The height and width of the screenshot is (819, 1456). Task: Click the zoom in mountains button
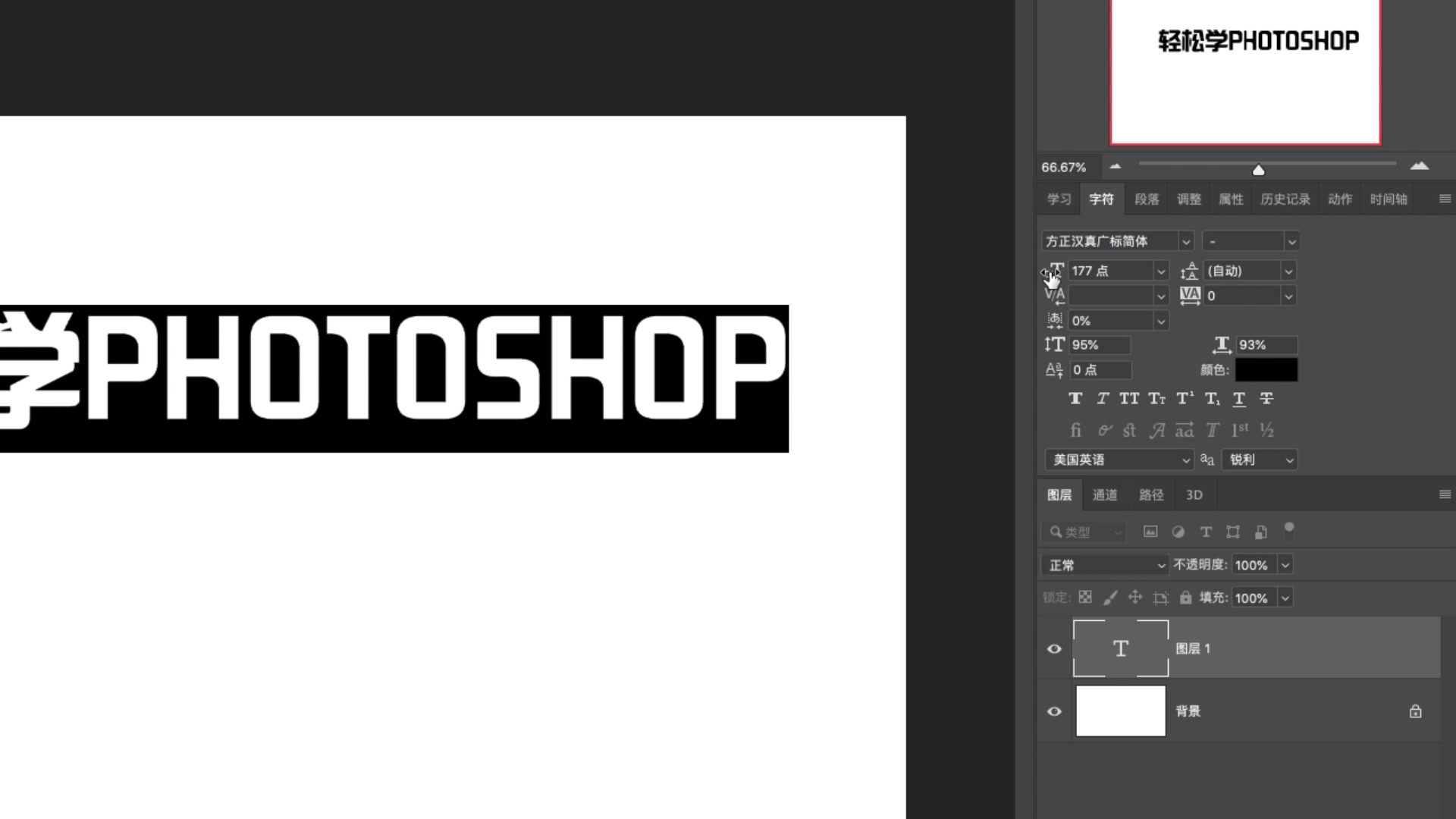(1420, 166)
